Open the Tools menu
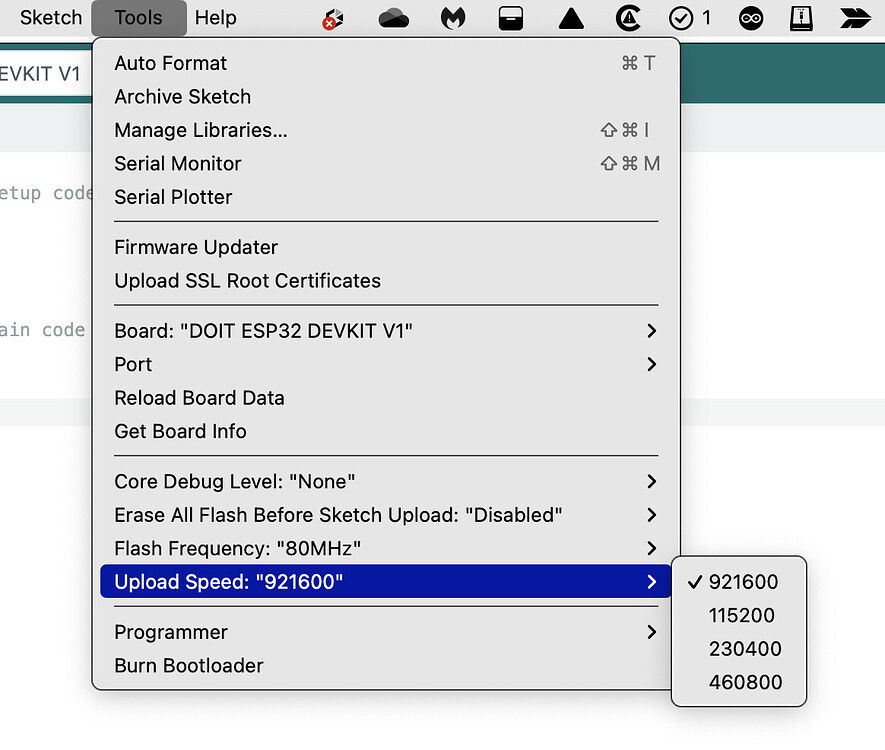885x750 pixels. click(x=138, y=17)
